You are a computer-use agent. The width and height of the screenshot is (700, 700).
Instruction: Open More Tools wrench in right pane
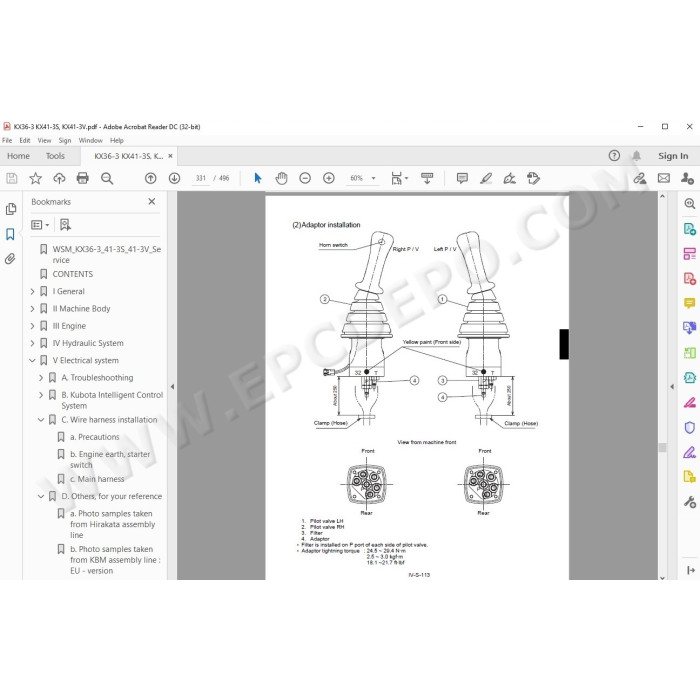click(x=689, y=502)
